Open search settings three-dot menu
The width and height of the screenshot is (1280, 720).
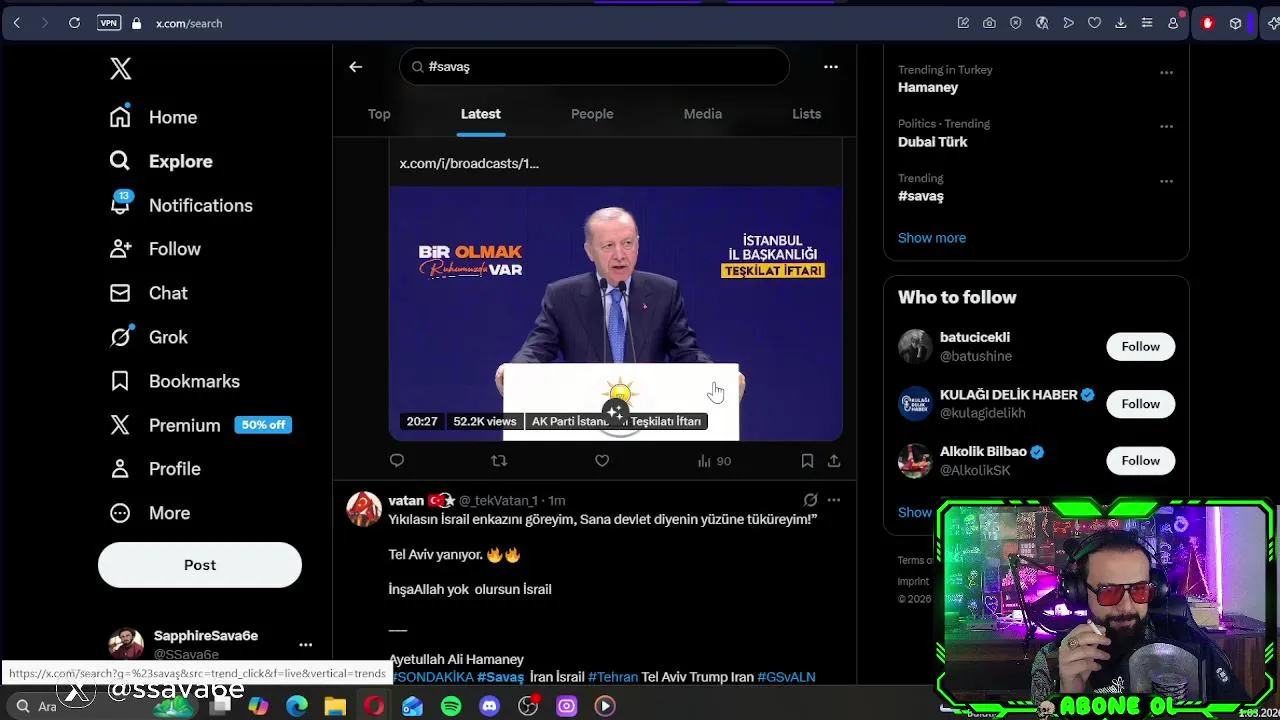click(x=831, y=67)
